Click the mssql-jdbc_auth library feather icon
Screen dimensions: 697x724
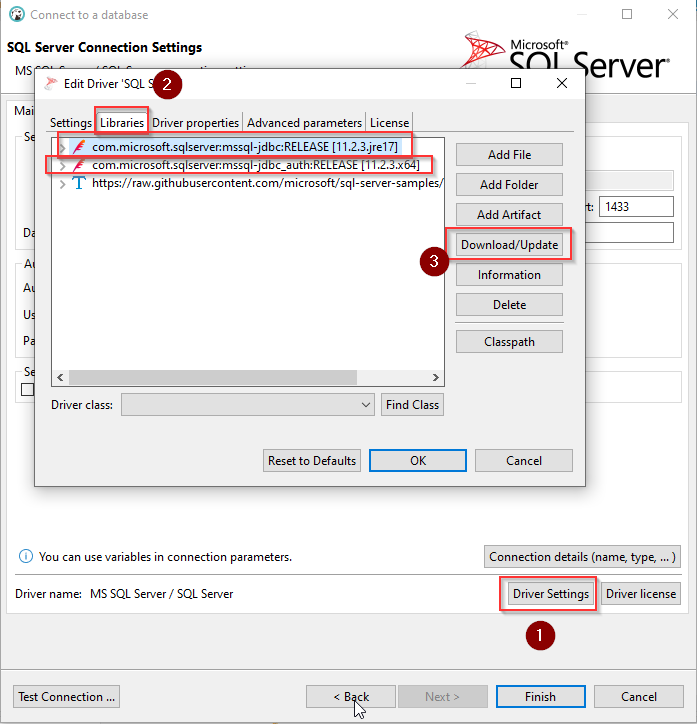pyautogui.click(x=79, y=165)
